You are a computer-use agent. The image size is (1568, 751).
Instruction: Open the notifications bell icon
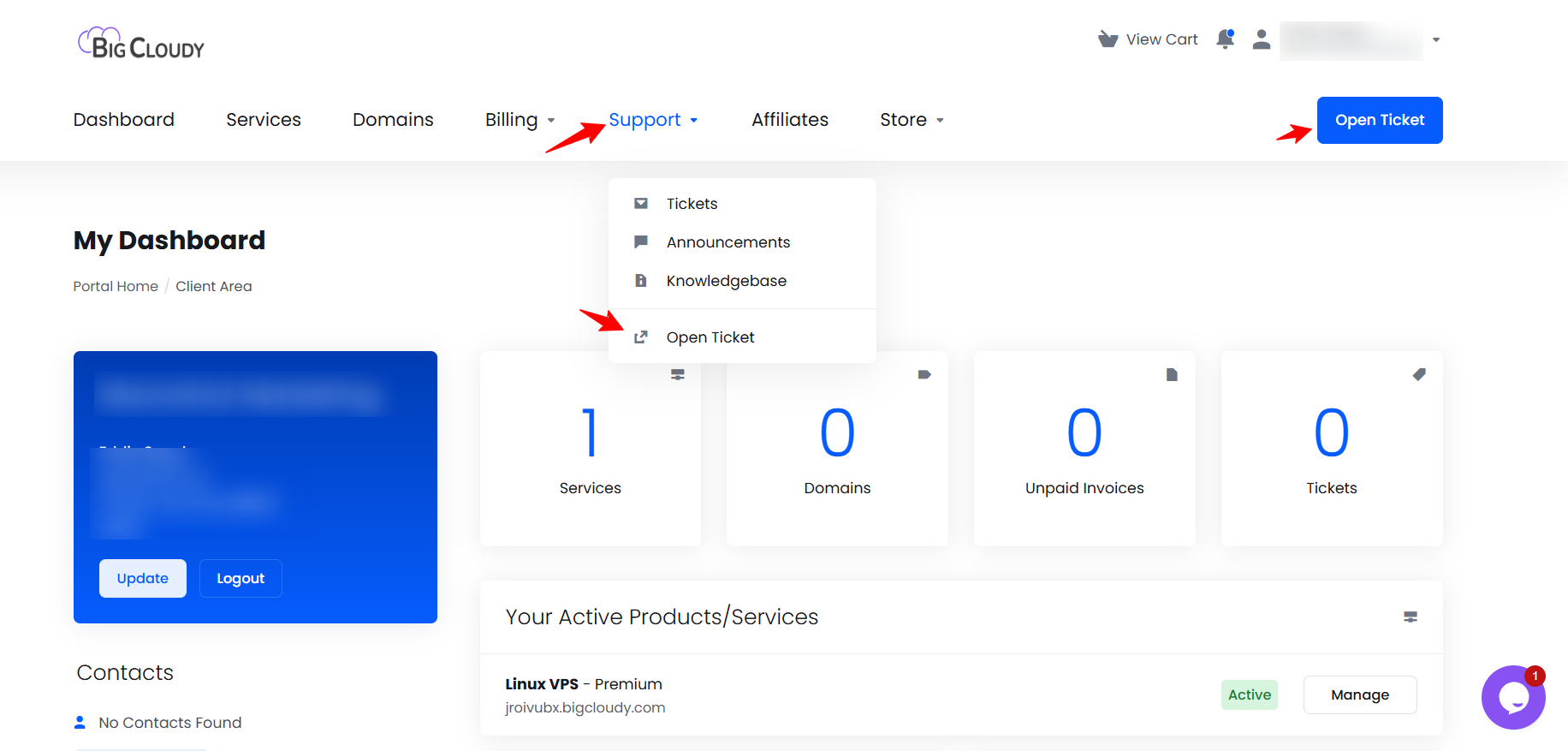pos(1226,39)
